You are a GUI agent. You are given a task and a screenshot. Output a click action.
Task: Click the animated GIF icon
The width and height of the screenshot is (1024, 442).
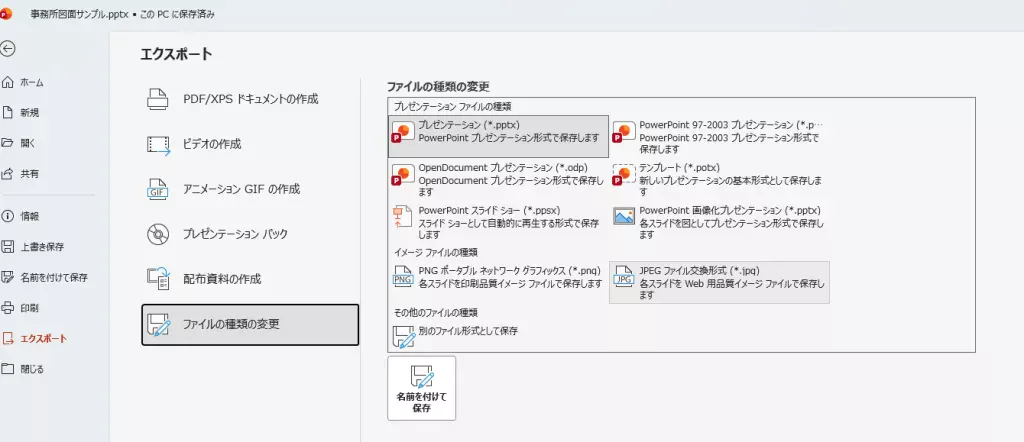coord(158,189)
